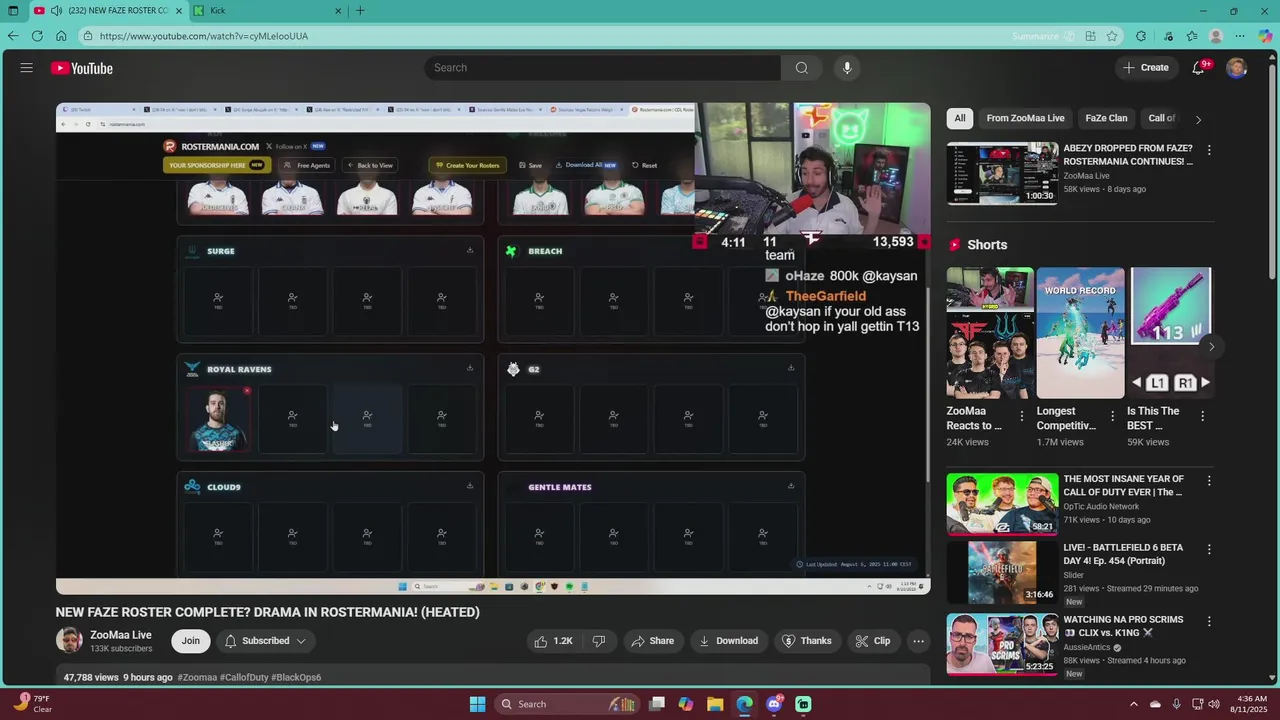Show hidden system tray icons
Viewport: 1280px width, 720px height.
coord(1134,704)
